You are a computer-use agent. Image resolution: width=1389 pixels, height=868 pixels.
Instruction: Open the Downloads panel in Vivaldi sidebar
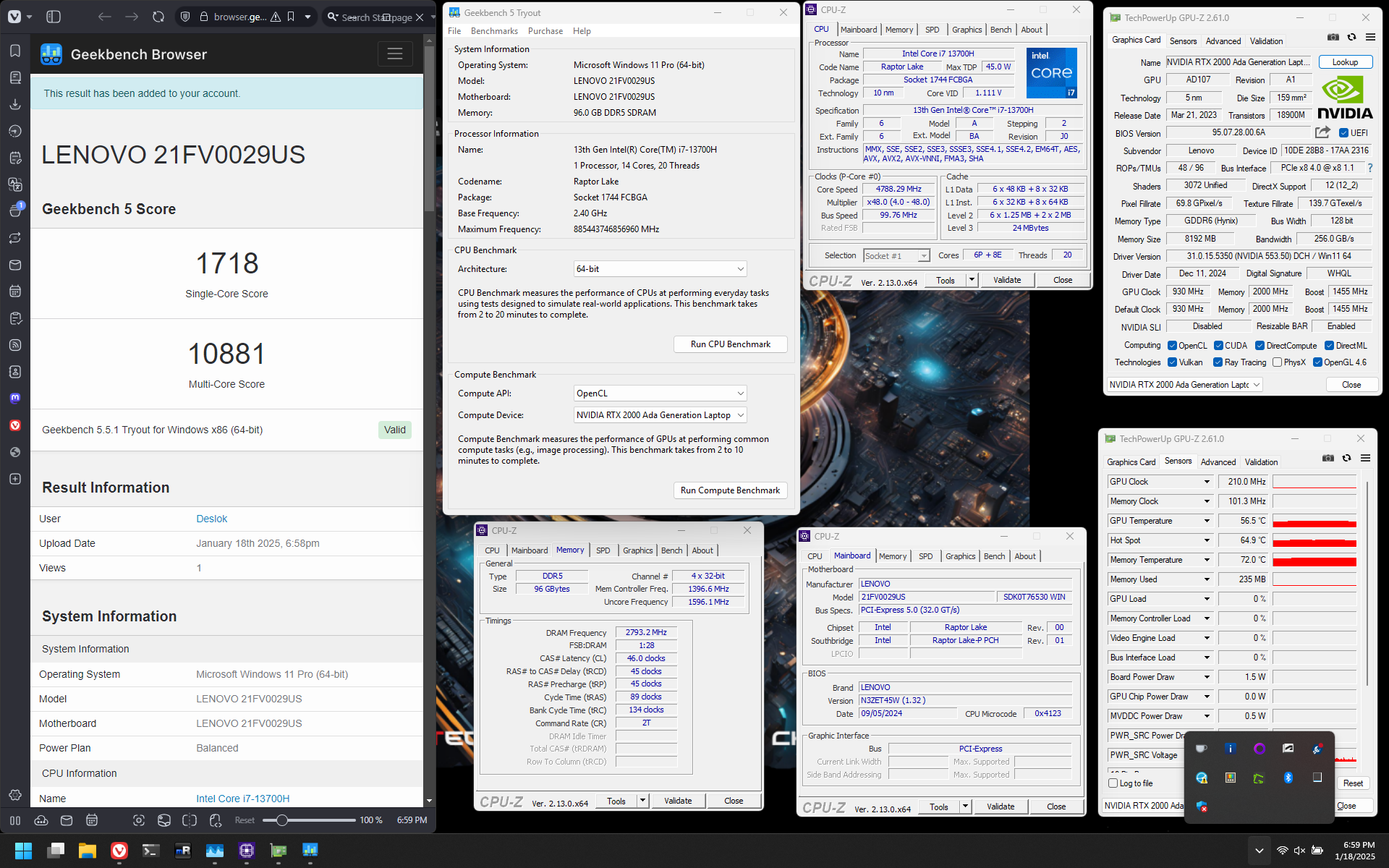[15, 104]
